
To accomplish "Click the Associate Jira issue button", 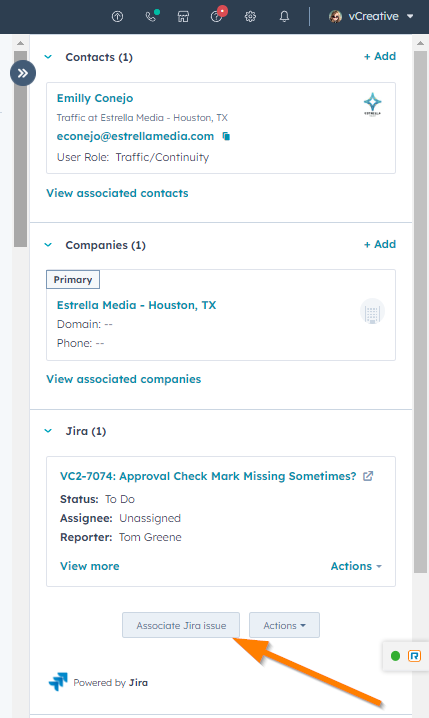I will pos(181,625).
